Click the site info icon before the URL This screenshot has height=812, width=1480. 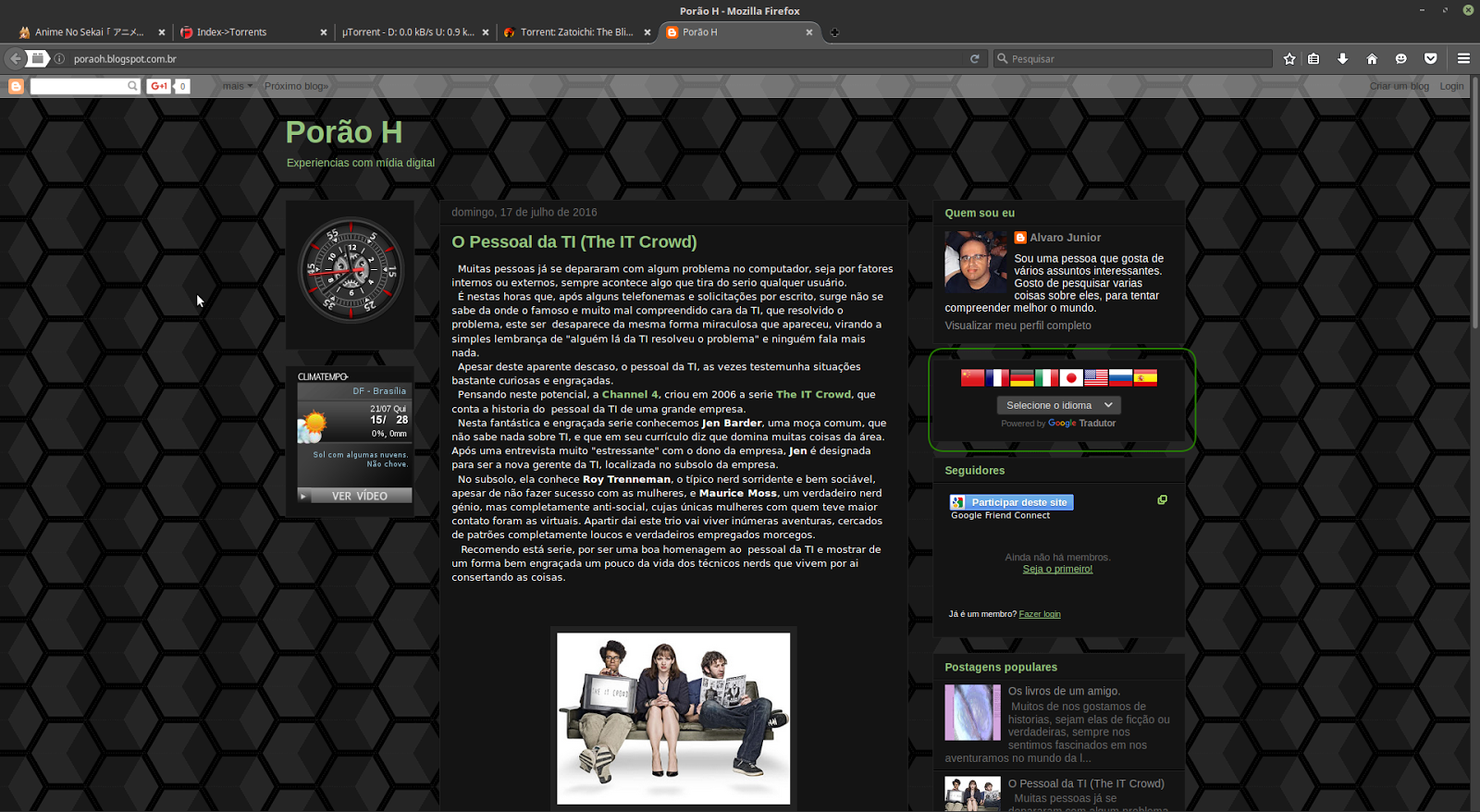coord(59,58)
